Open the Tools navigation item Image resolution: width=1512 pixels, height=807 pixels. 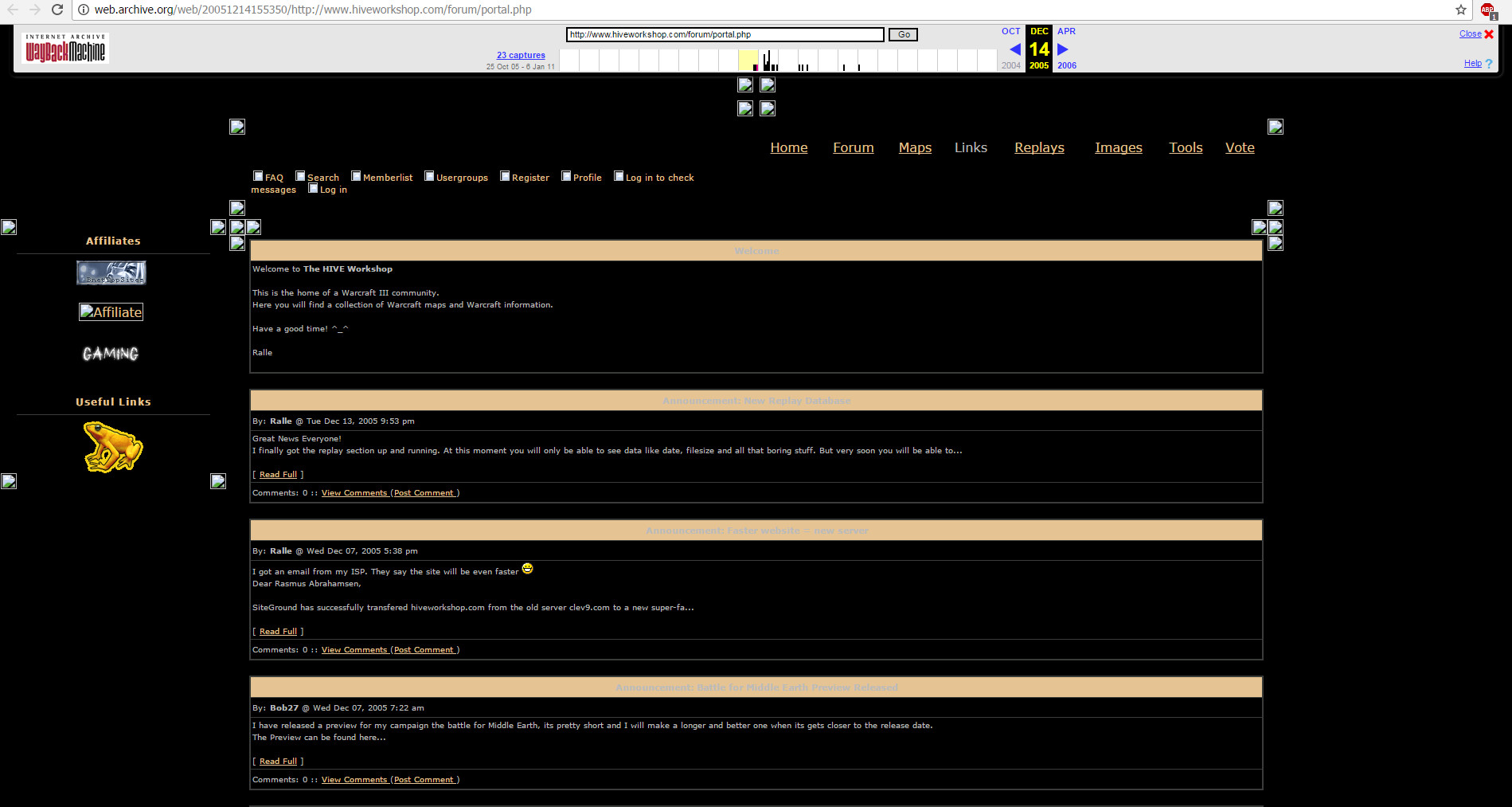point(1186,147)
